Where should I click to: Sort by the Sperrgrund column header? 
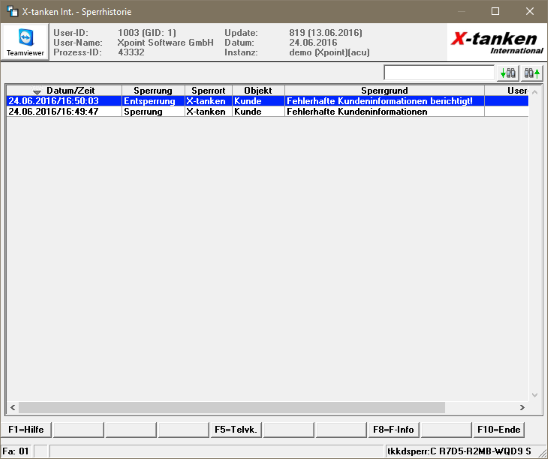point(384,91)
